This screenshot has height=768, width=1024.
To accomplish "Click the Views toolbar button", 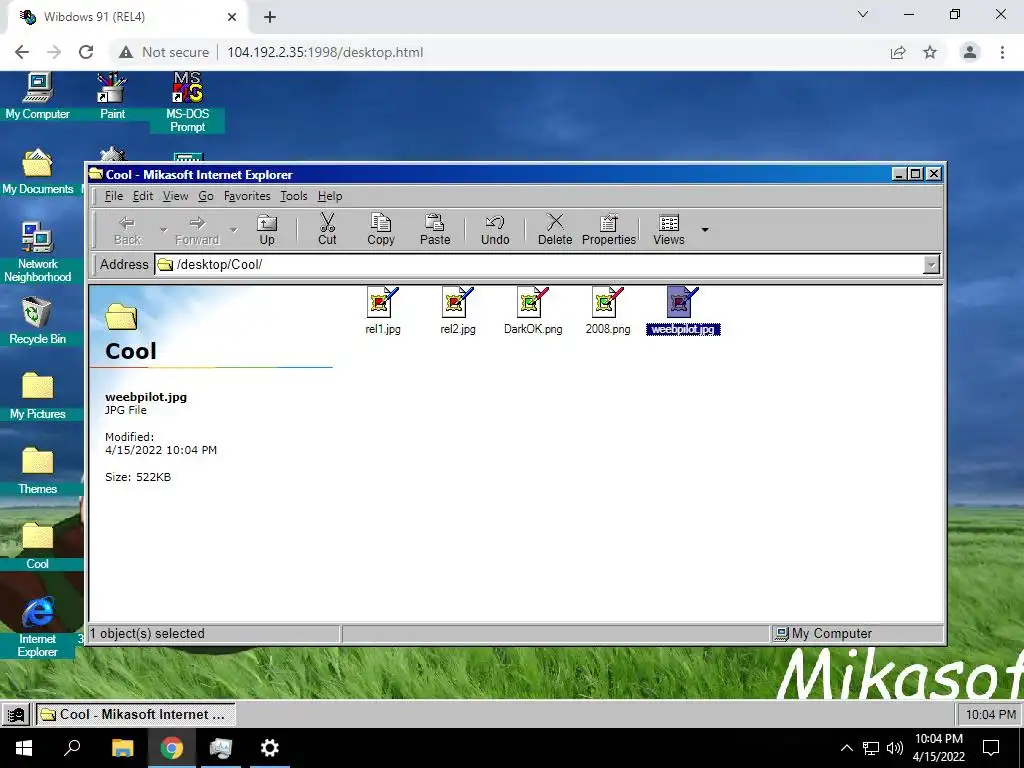I will tap(669, 230).
